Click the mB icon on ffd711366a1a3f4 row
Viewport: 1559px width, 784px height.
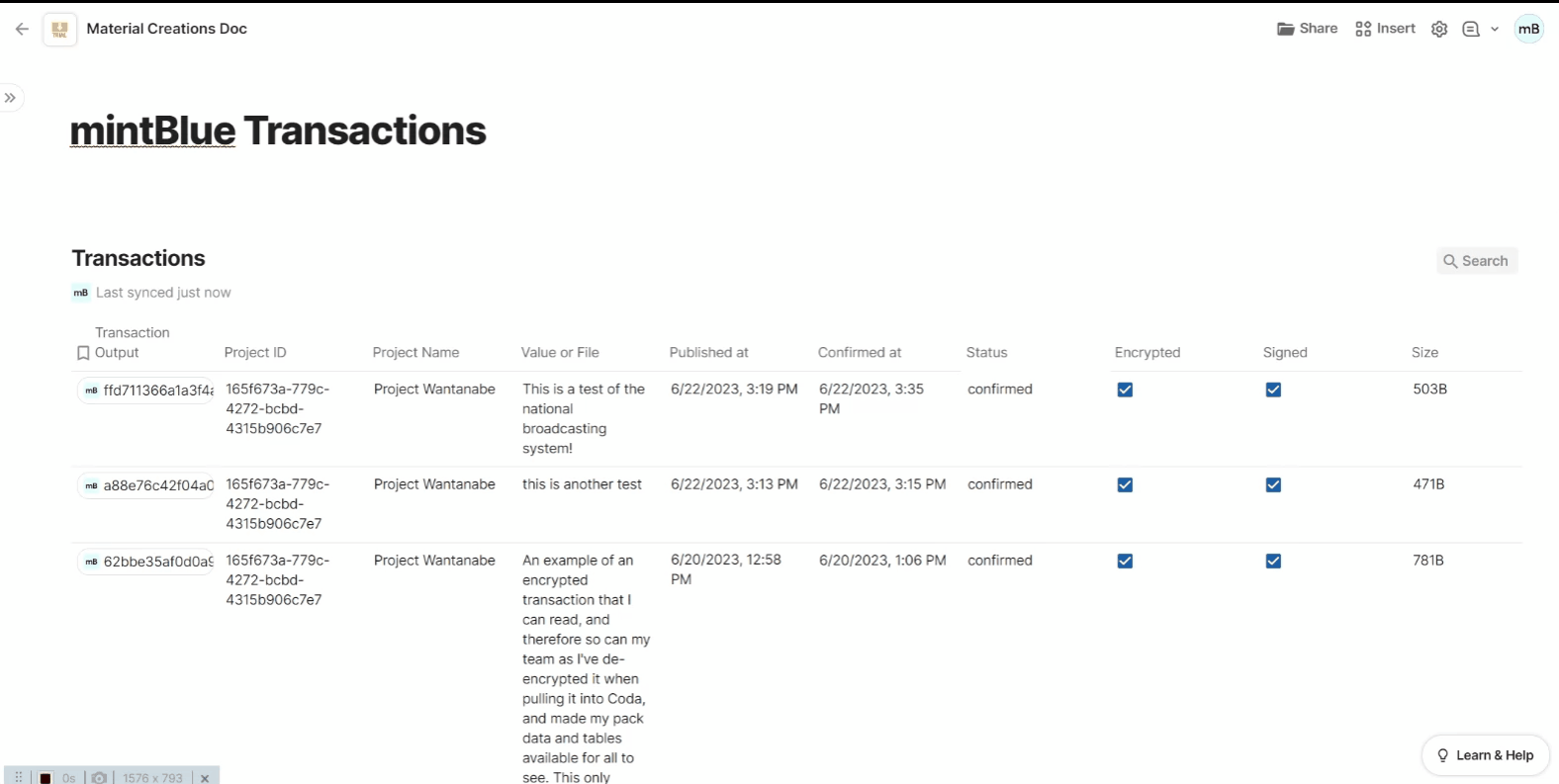(91, 391)
